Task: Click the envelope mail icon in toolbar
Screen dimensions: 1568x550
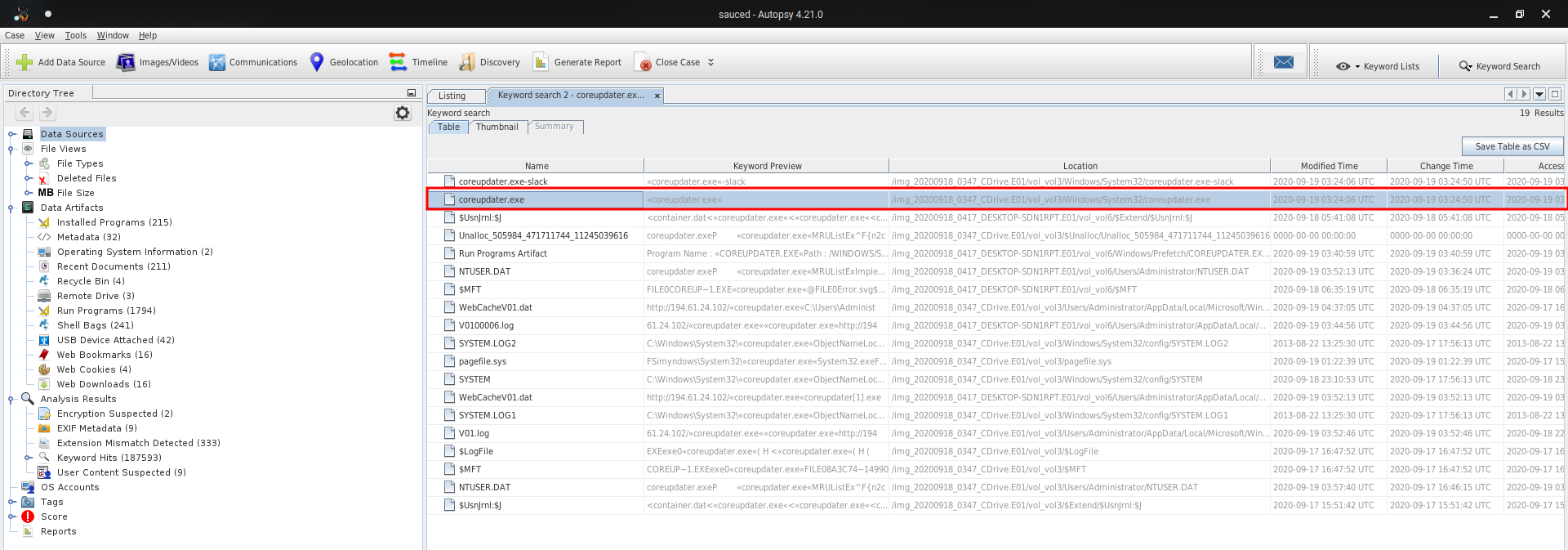Action: click(x=1284, y=62)
